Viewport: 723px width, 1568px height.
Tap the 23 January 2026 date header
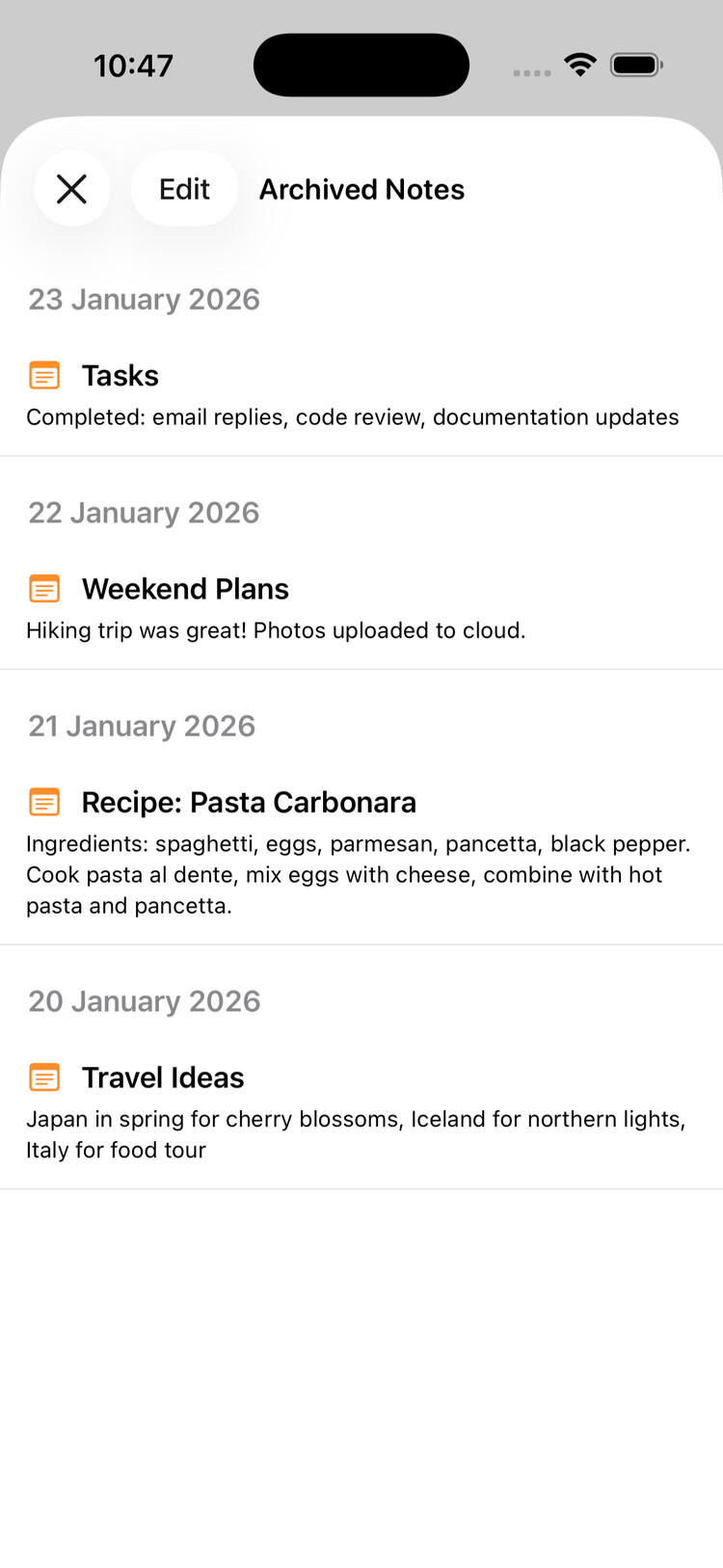144,299
